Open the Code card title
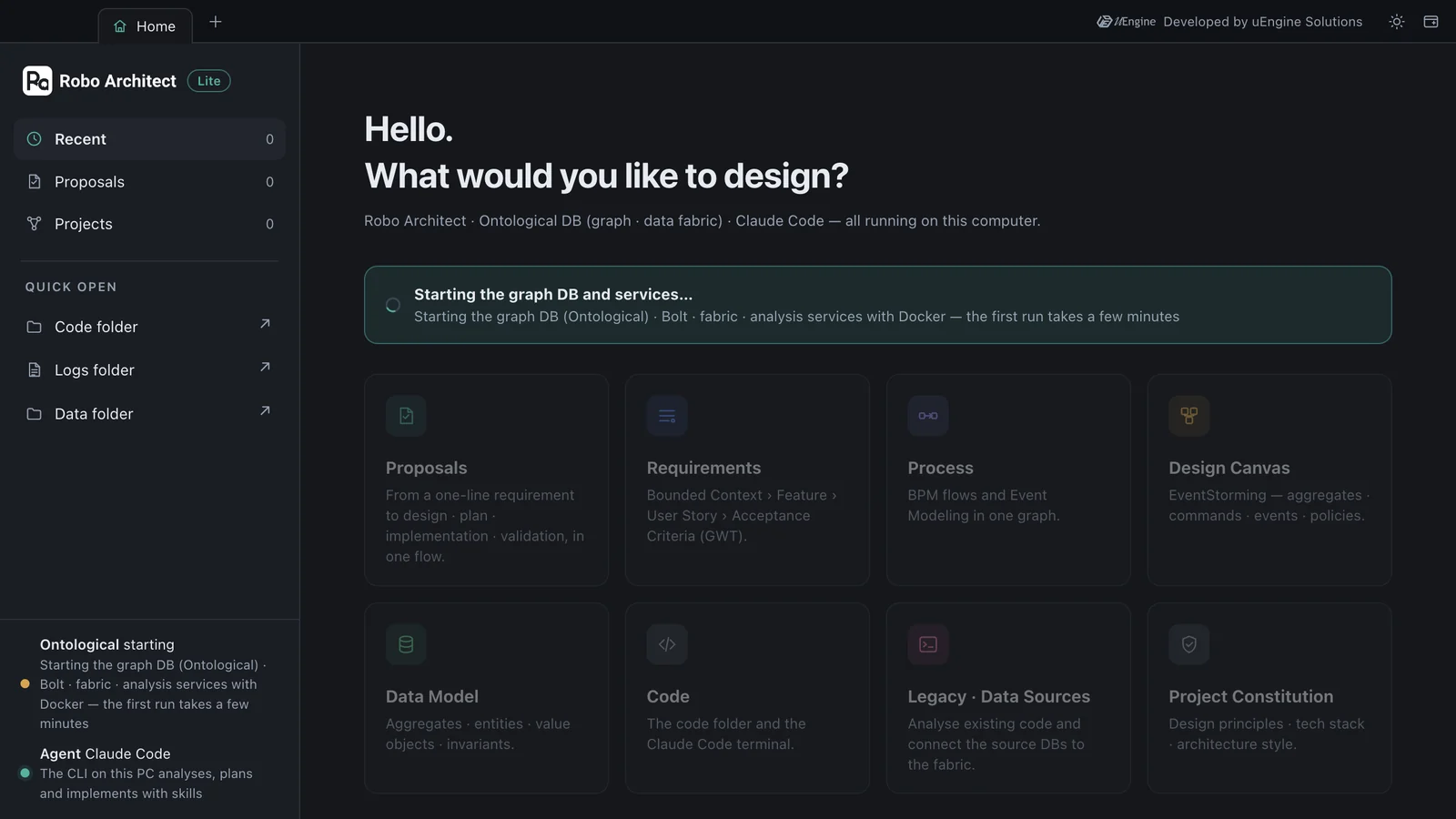 668,696
